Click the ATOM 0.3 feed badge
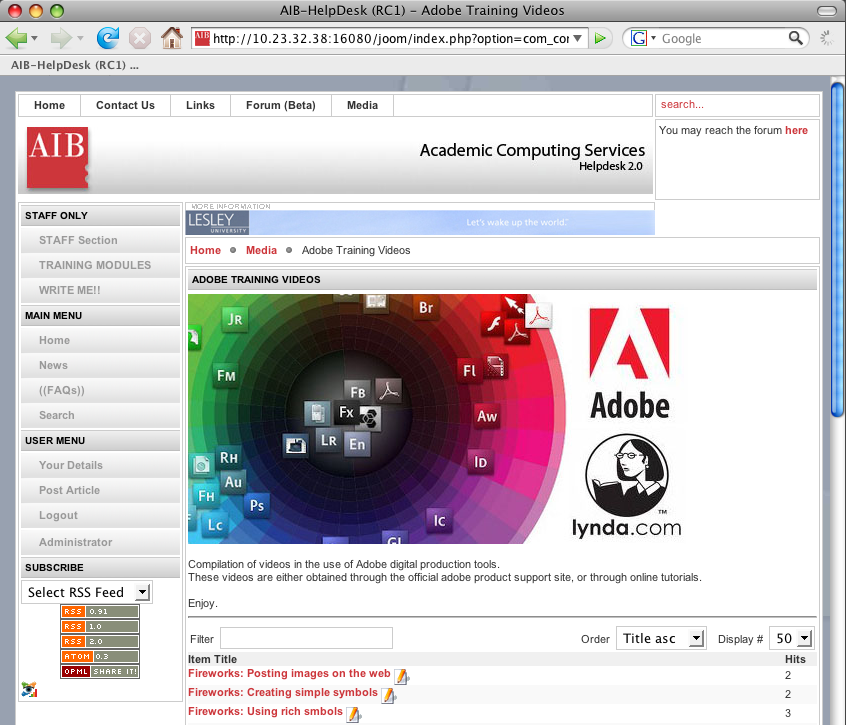Image resolution: width=846 pixels, height=725 pixels. point(99,656)
